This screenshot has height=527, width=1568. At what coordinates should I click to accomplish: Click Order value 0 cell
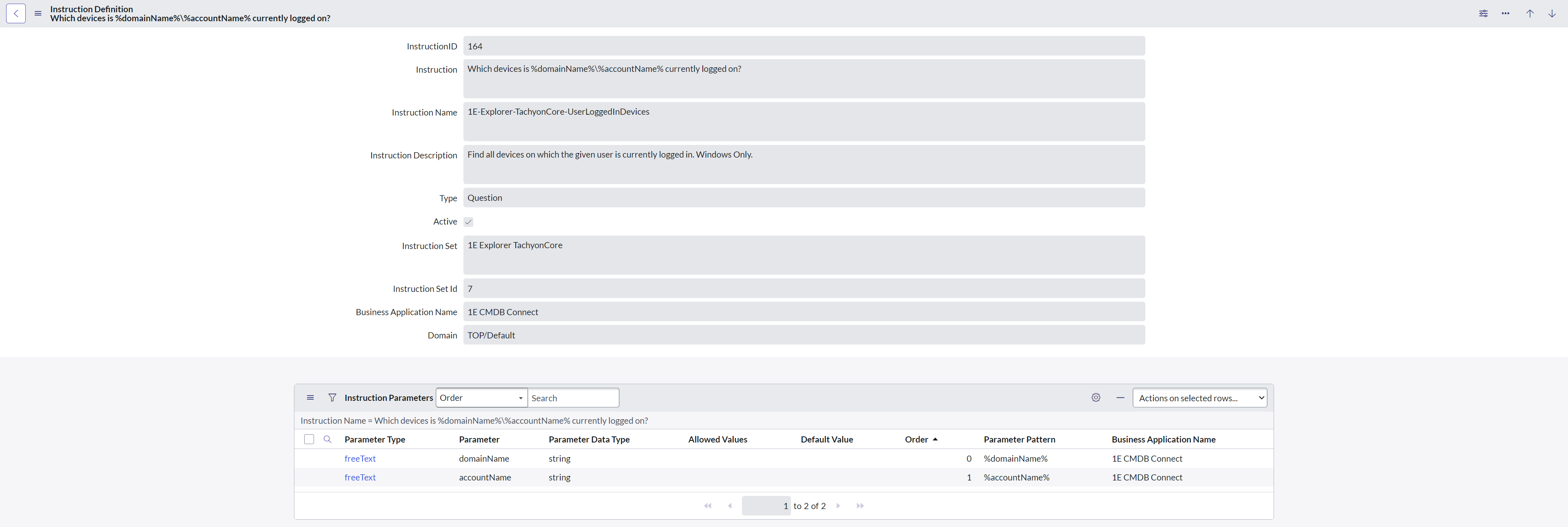(969, 459)
